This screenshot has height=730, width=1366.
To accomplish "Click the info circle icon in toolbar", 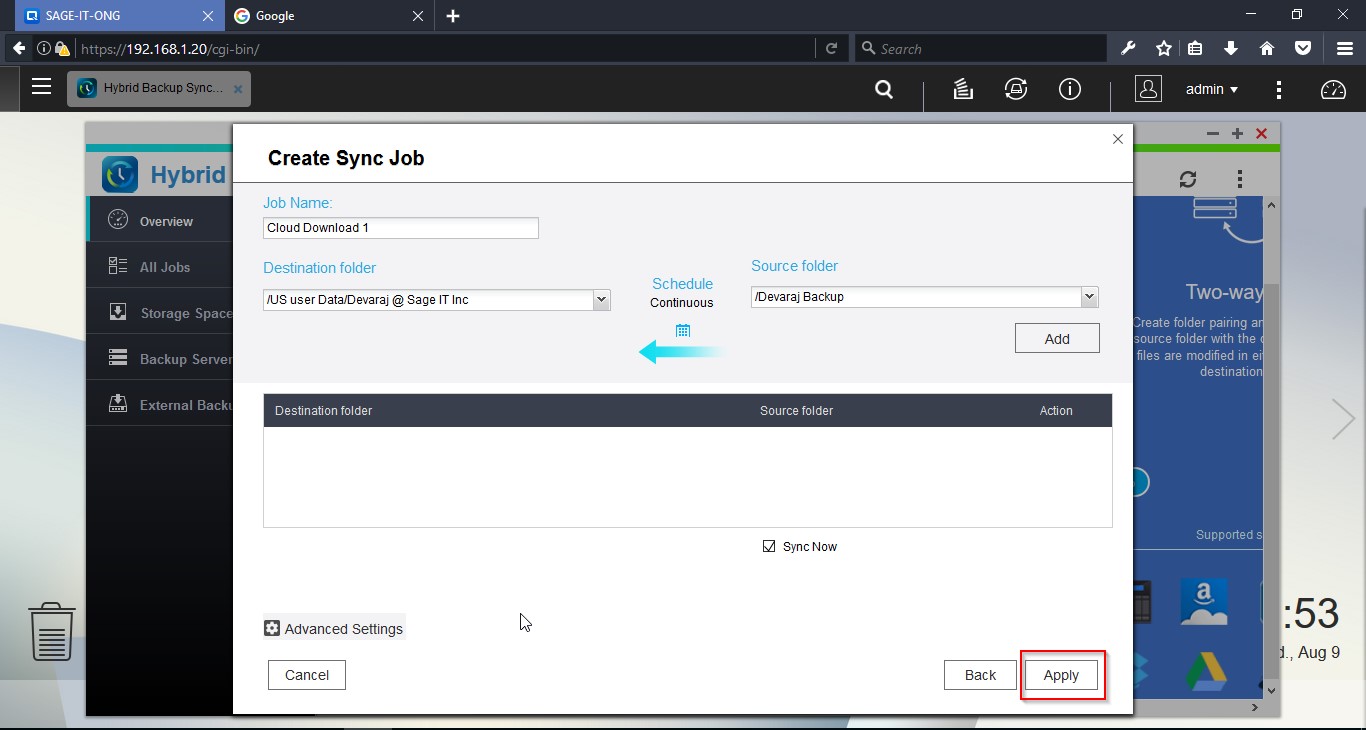I will click(1070, 89).
